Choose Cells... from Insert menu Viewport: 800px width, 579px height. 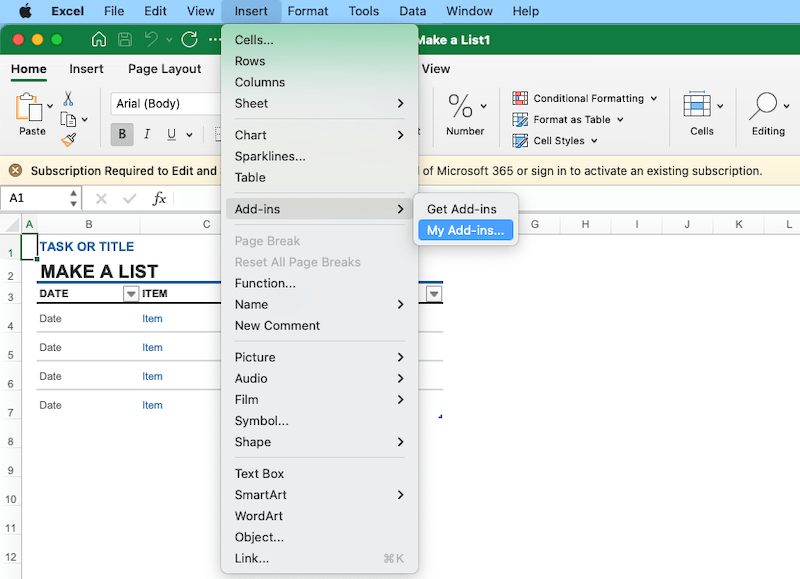pos(319,40)
